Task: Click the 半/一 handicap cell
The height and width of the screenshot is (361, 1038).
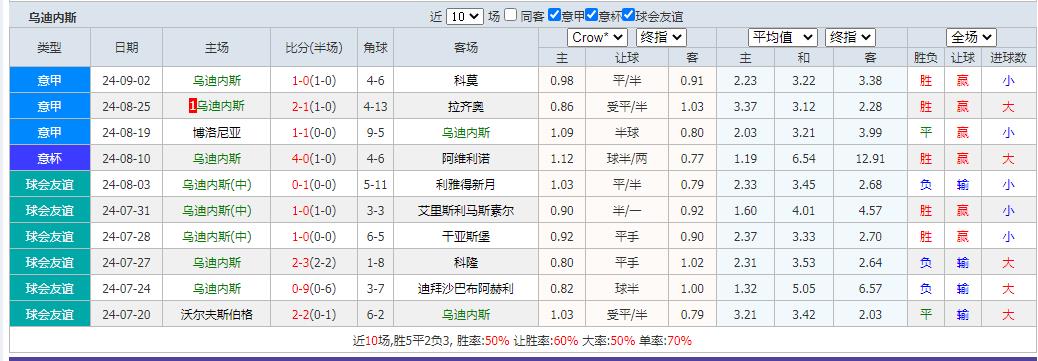Action: pyautogui.click(x=627, y=211)
